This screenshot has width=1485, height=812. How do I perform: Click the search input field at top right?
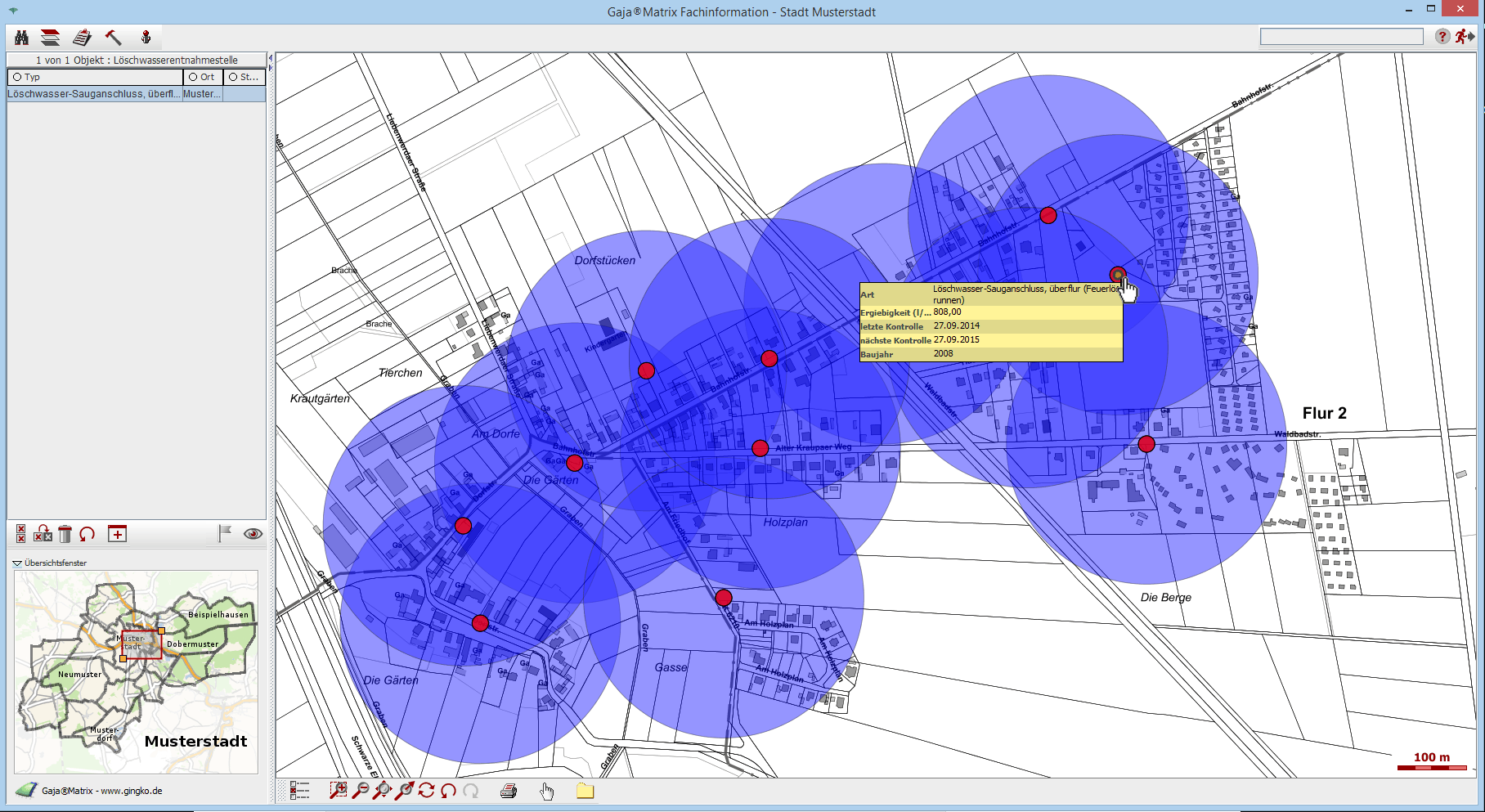1341,37
